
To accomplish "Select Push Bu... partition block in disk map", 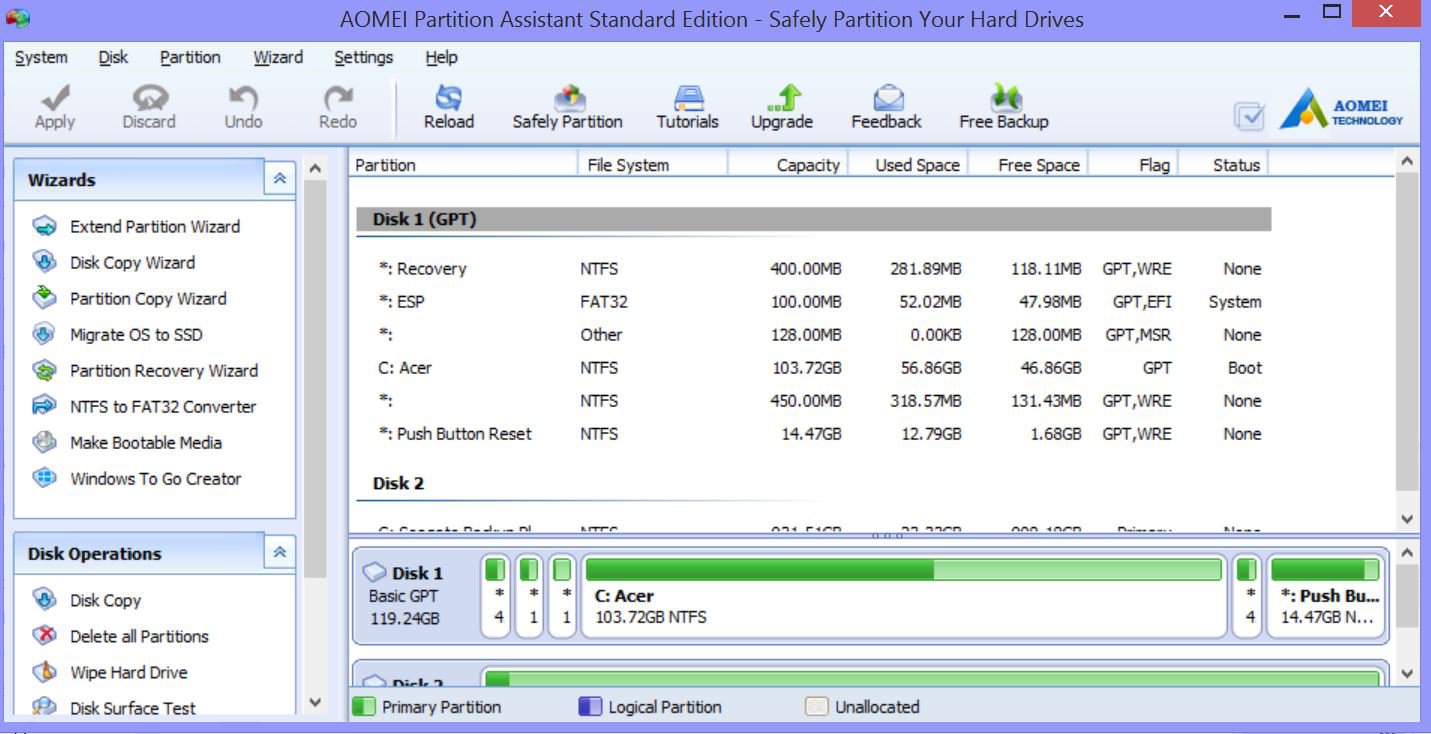I will tap(1326, 596).
